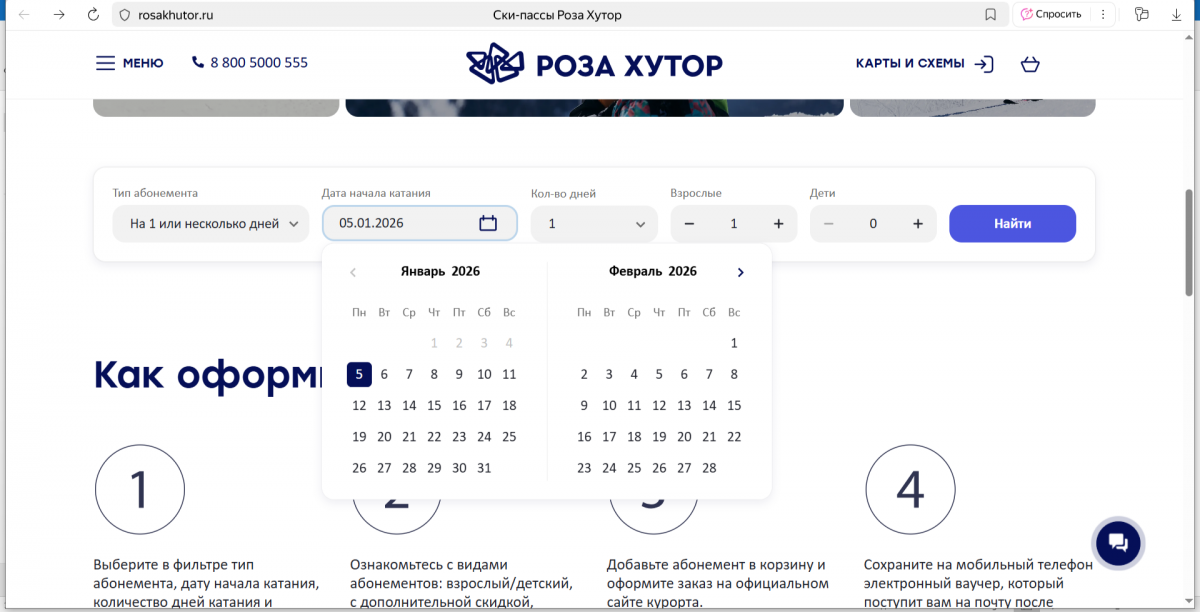Click the МЕНЮ label in header

[x=143, y=64]
